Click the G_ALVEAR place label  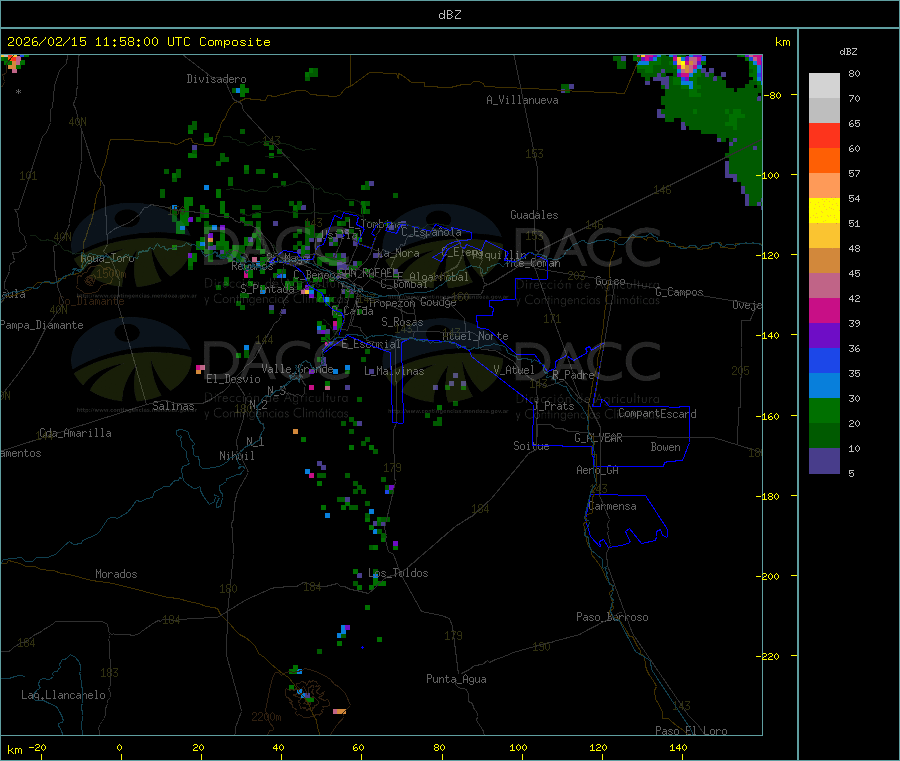(598, 438)
